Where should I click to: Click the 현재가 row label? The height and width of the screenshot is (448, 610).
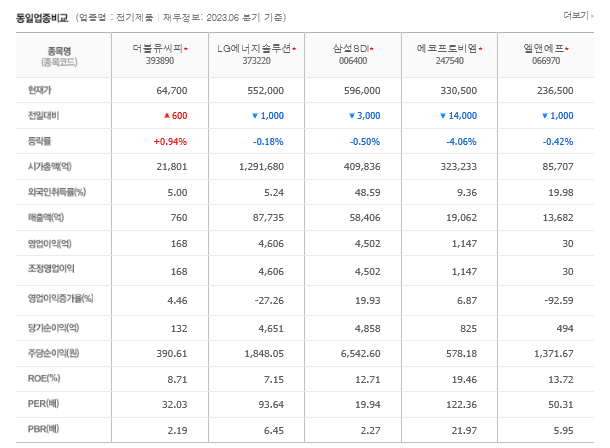point(39,90)
